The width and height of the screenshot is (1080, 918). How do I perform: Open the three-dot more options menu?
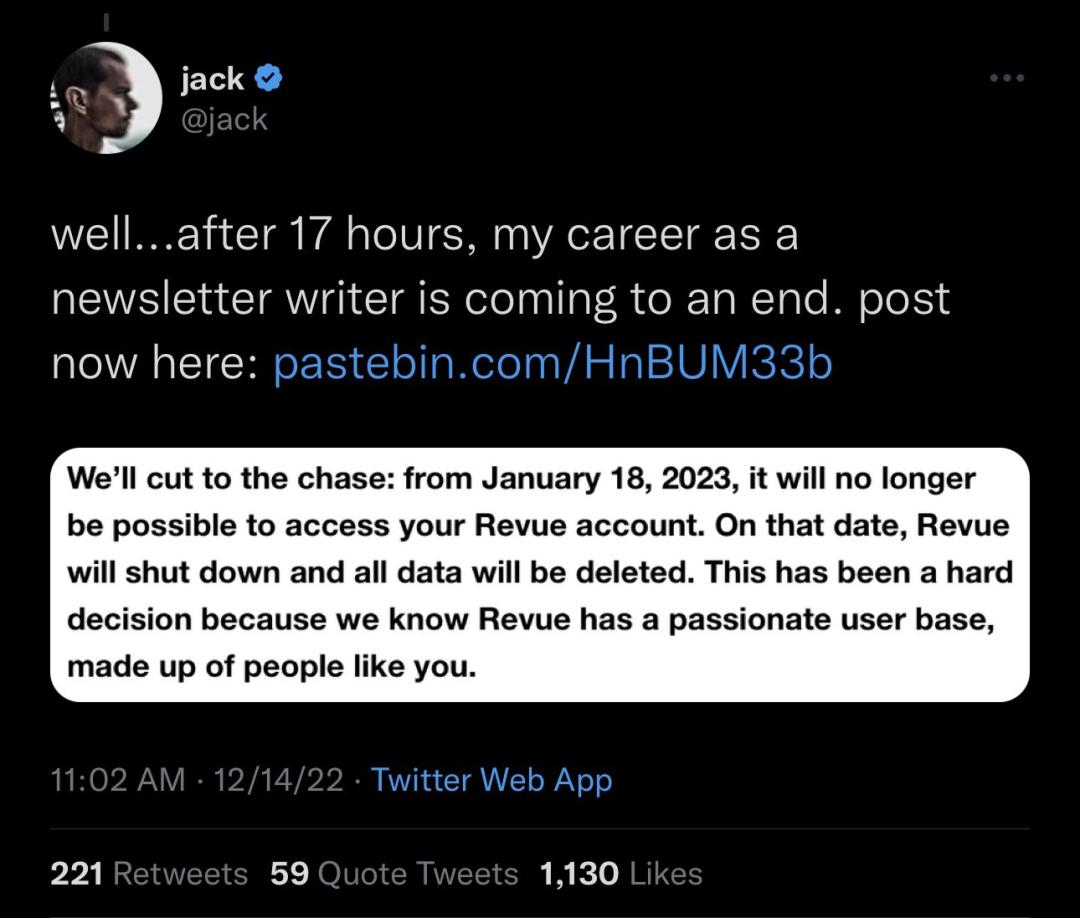point(1006,78)
